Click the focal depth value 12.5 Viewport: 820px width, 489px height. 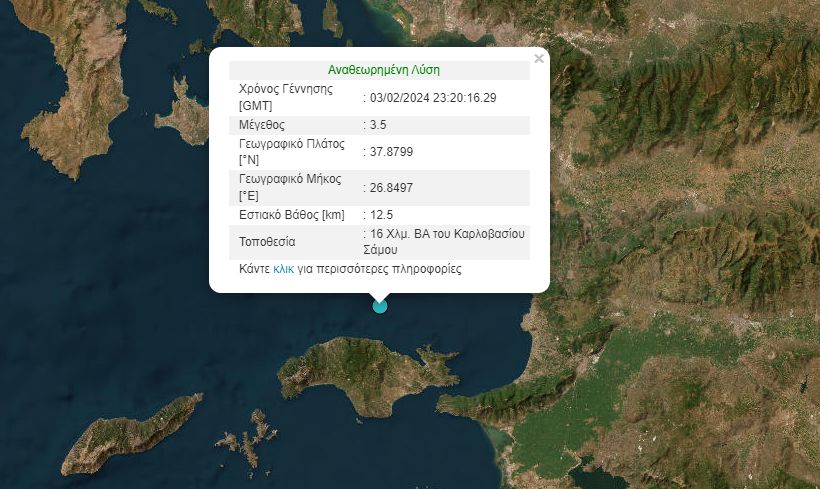pyautogui.click(x=380, y=214)
